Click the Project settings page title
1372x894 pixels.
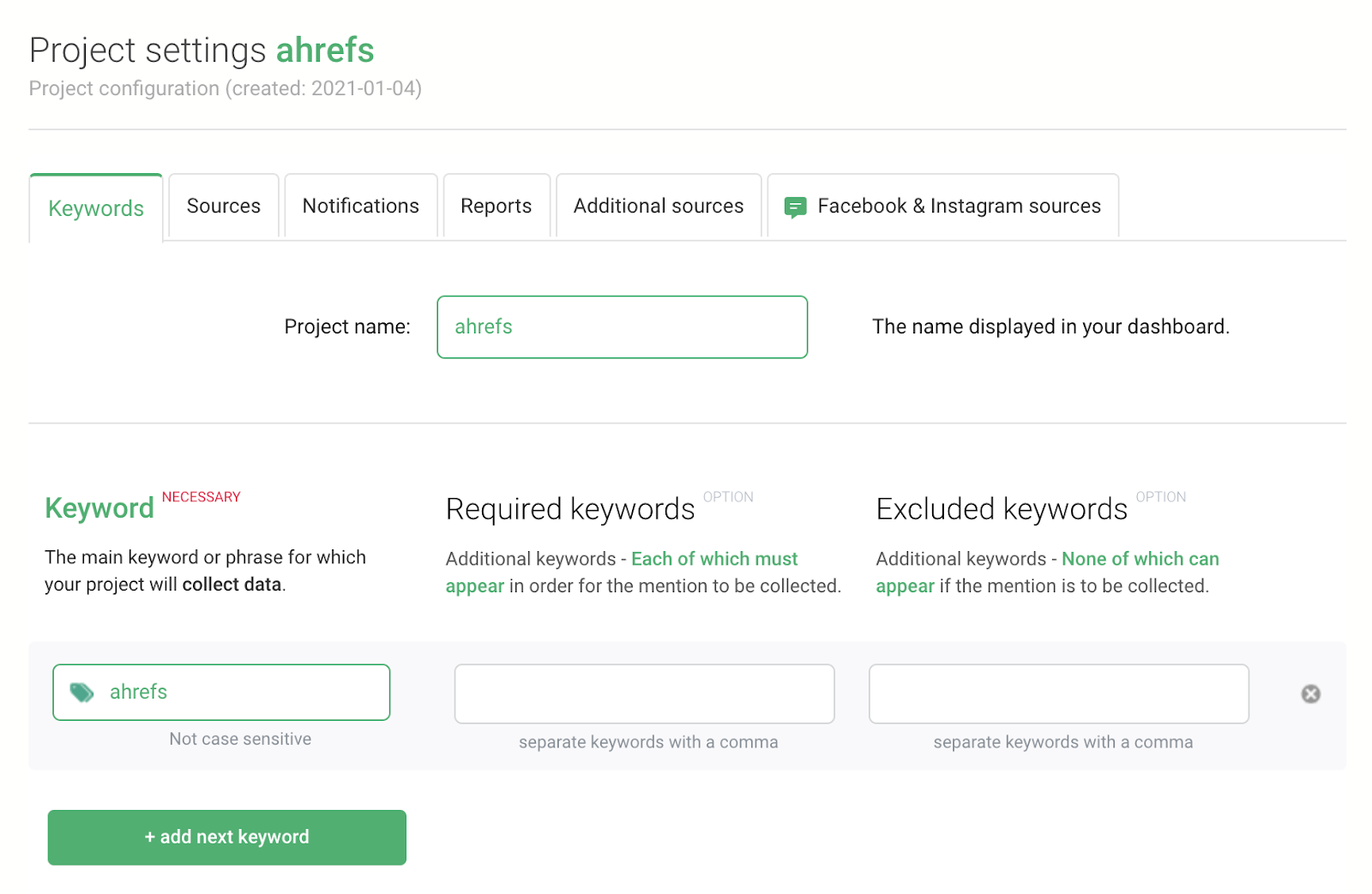coord(147,51)
